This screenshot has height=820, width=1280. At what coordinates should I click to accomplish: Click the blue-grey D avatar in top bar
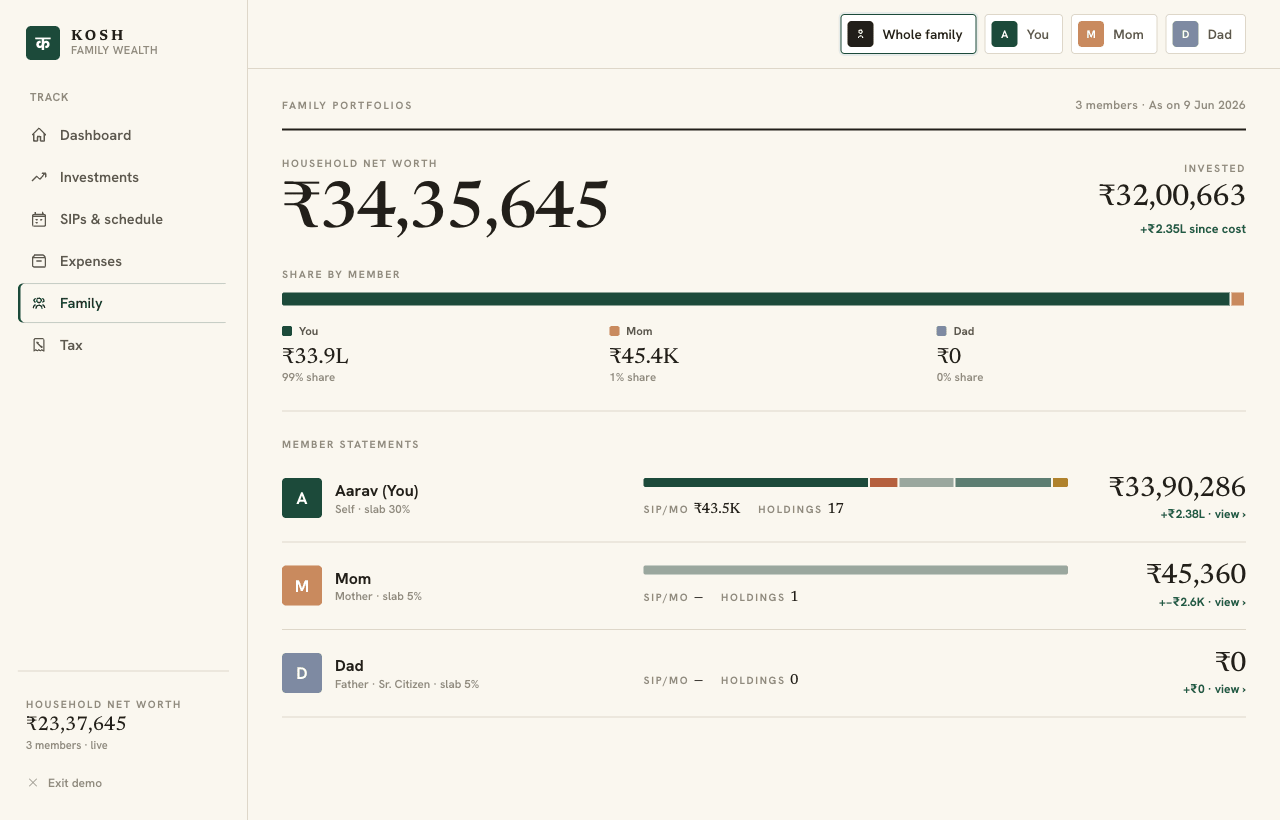(1185, 34)
